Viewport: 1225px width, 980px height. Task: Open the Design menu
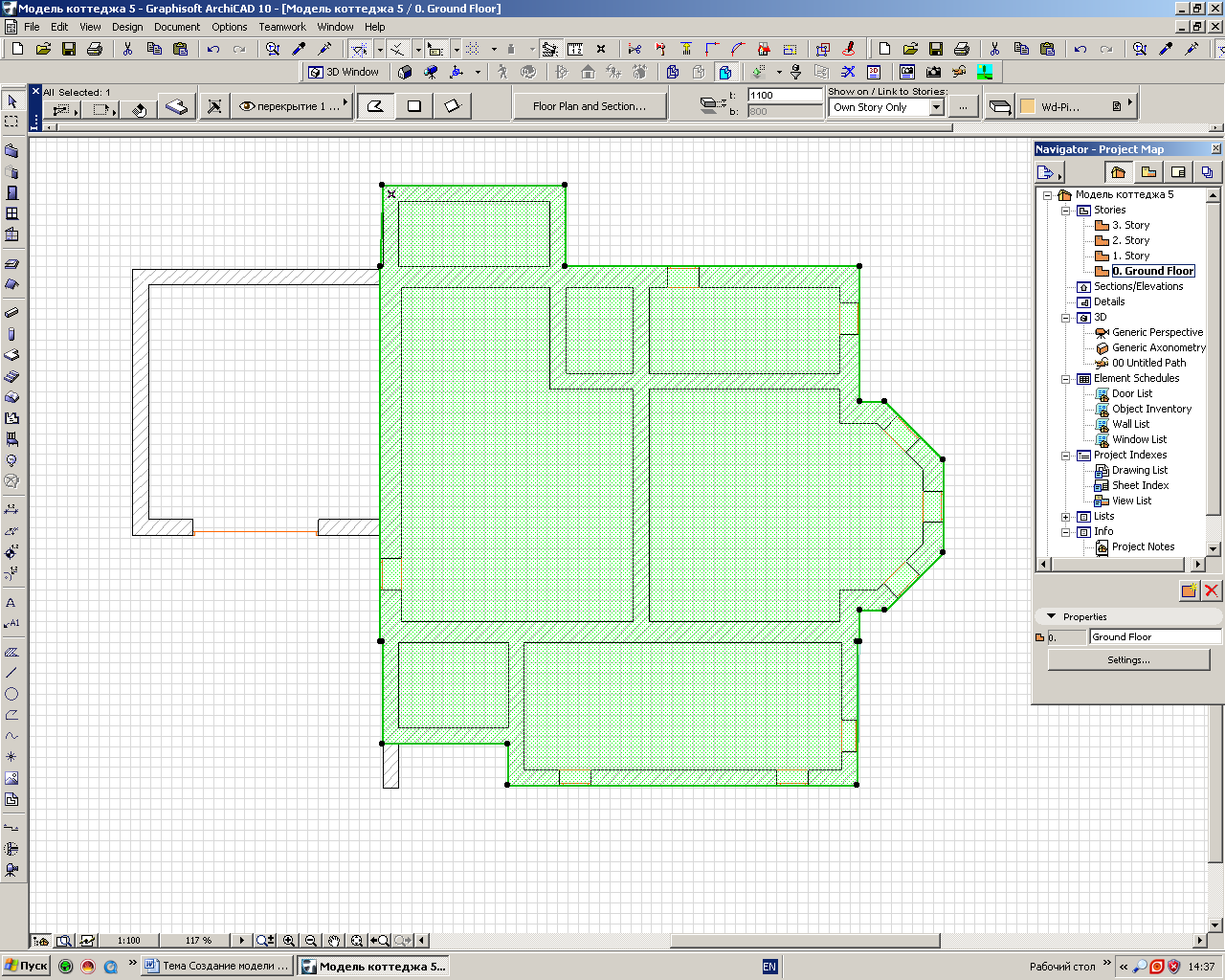point(127,27)
